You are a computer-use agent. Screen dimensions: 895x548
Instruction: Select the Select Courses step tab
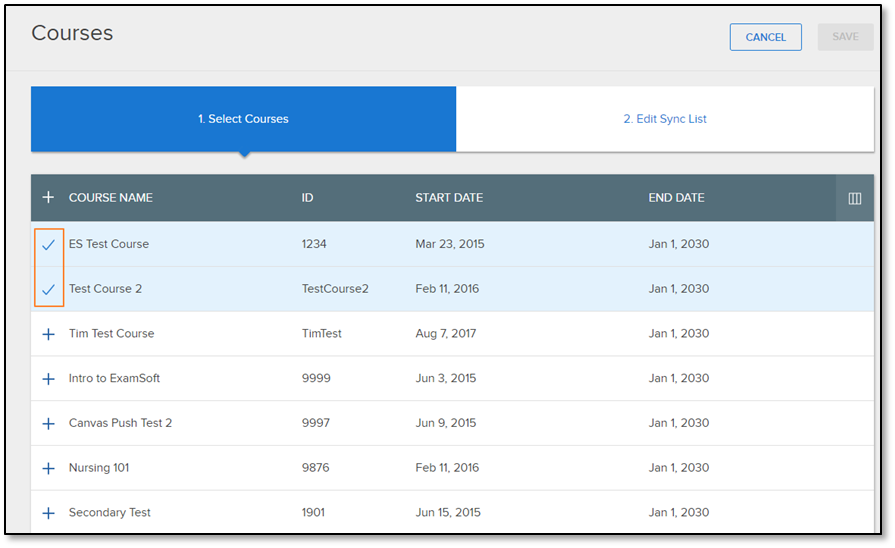[243, 119]
